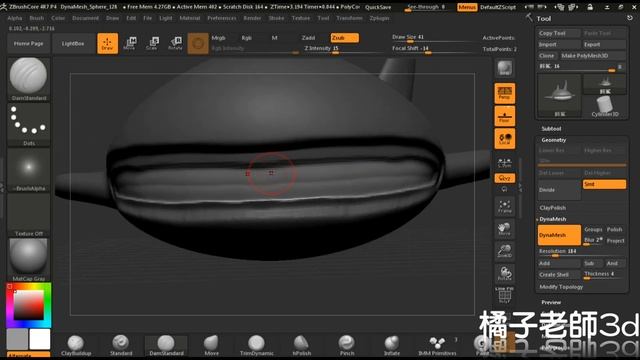
Task: Select the Rotate transform icon in top shelf
Action: coord(175,43)
